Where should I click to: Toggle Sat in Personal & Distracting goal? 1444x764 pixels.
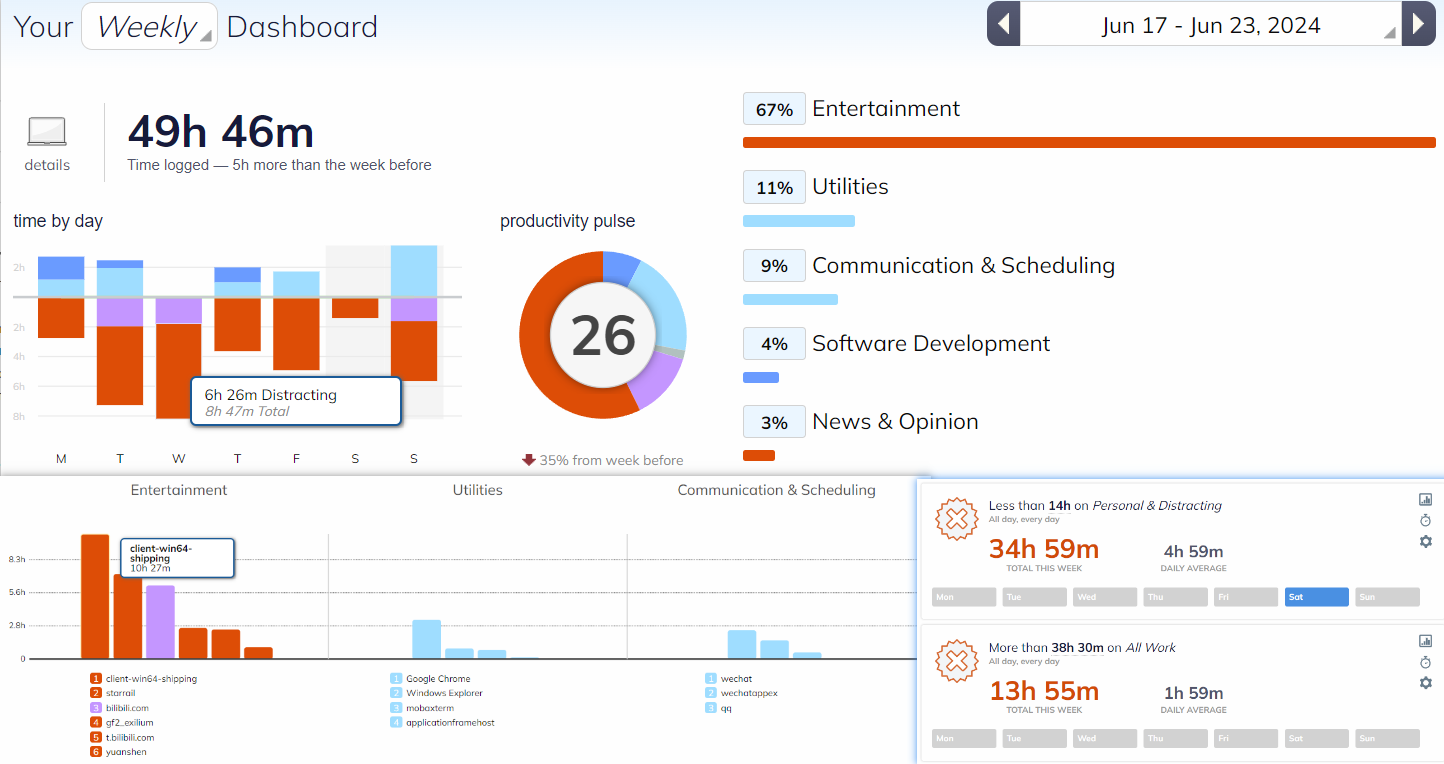(1316, 597)
